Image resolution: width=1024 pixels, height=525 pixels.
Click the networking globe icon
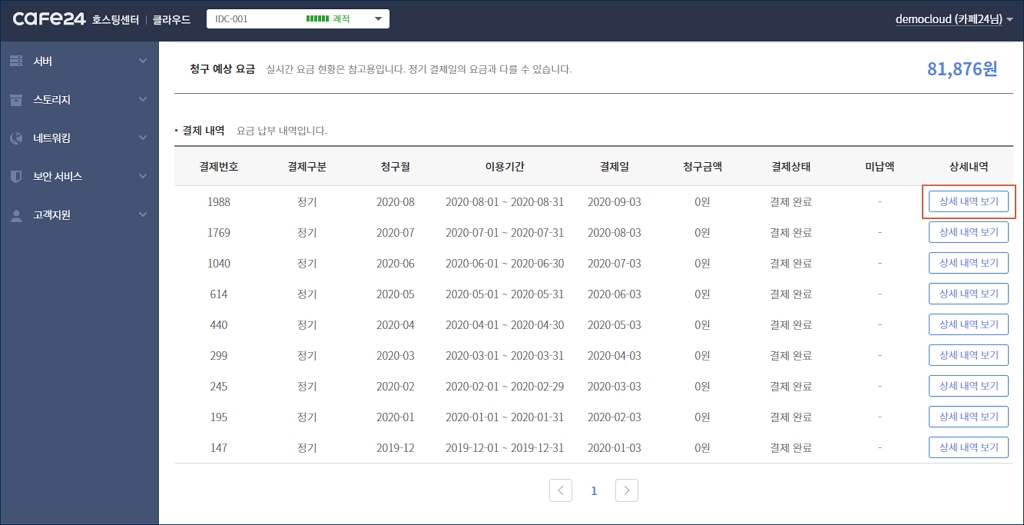pos(16,138)
